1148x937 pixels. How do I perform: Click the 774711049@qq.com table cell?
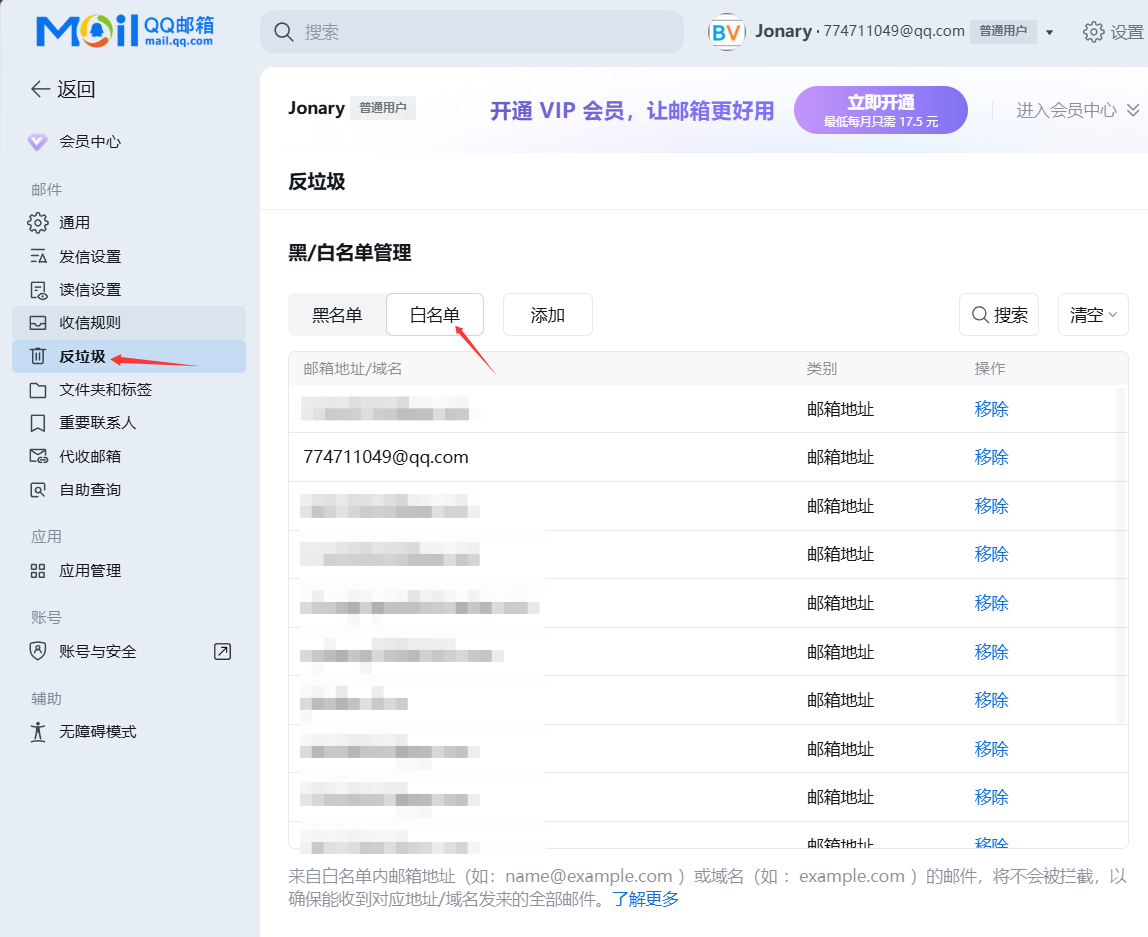(386, 458)
